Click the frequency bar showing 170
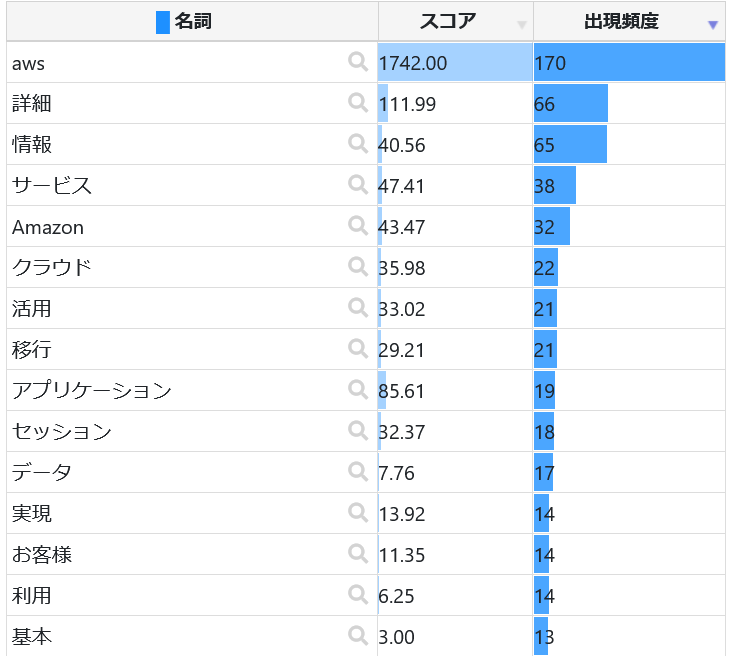This screenshot has width=730, height=656. click(629, 63)
